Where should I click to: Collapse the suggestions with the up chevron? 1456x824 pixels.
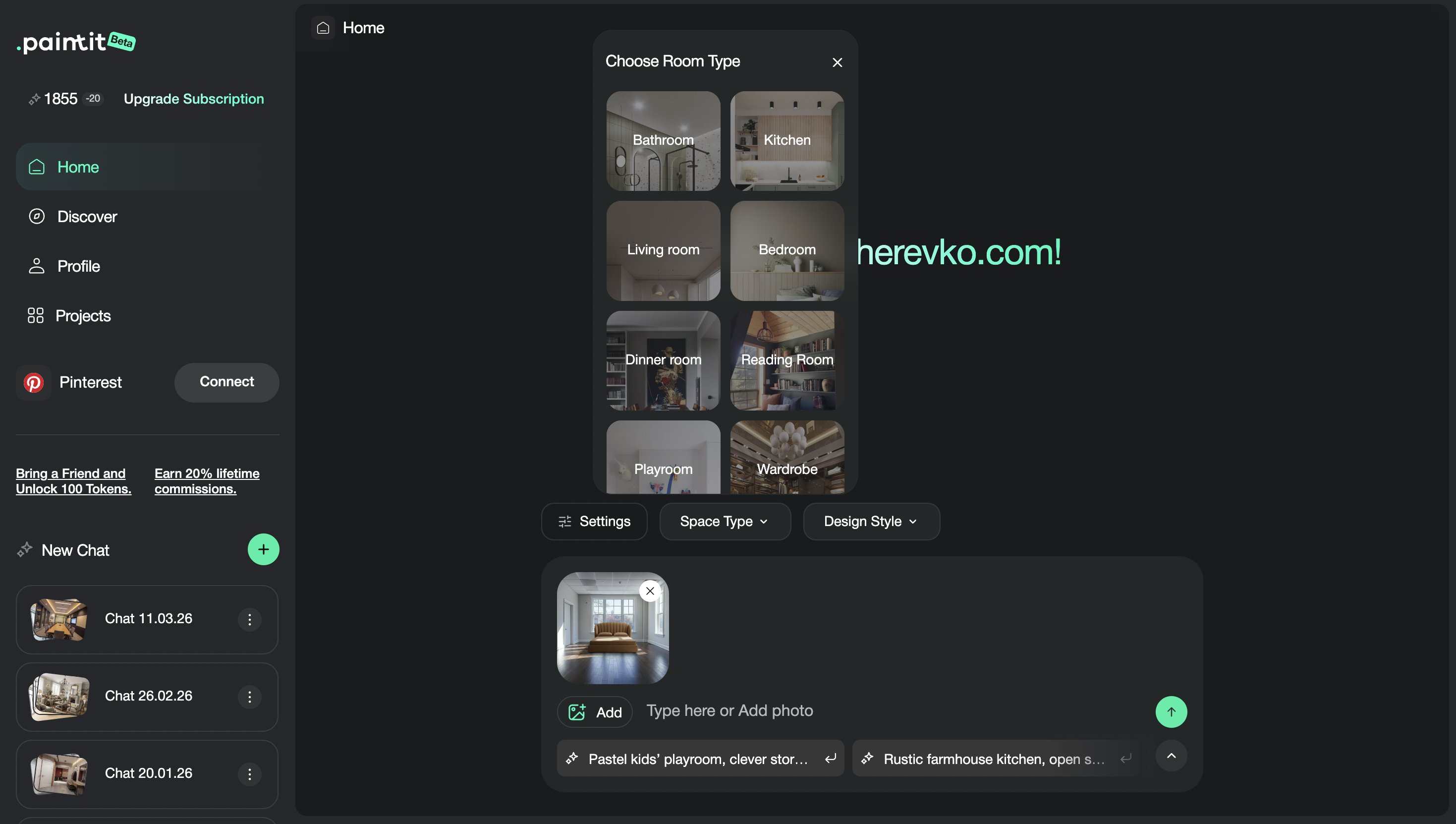click(1171, 756)
